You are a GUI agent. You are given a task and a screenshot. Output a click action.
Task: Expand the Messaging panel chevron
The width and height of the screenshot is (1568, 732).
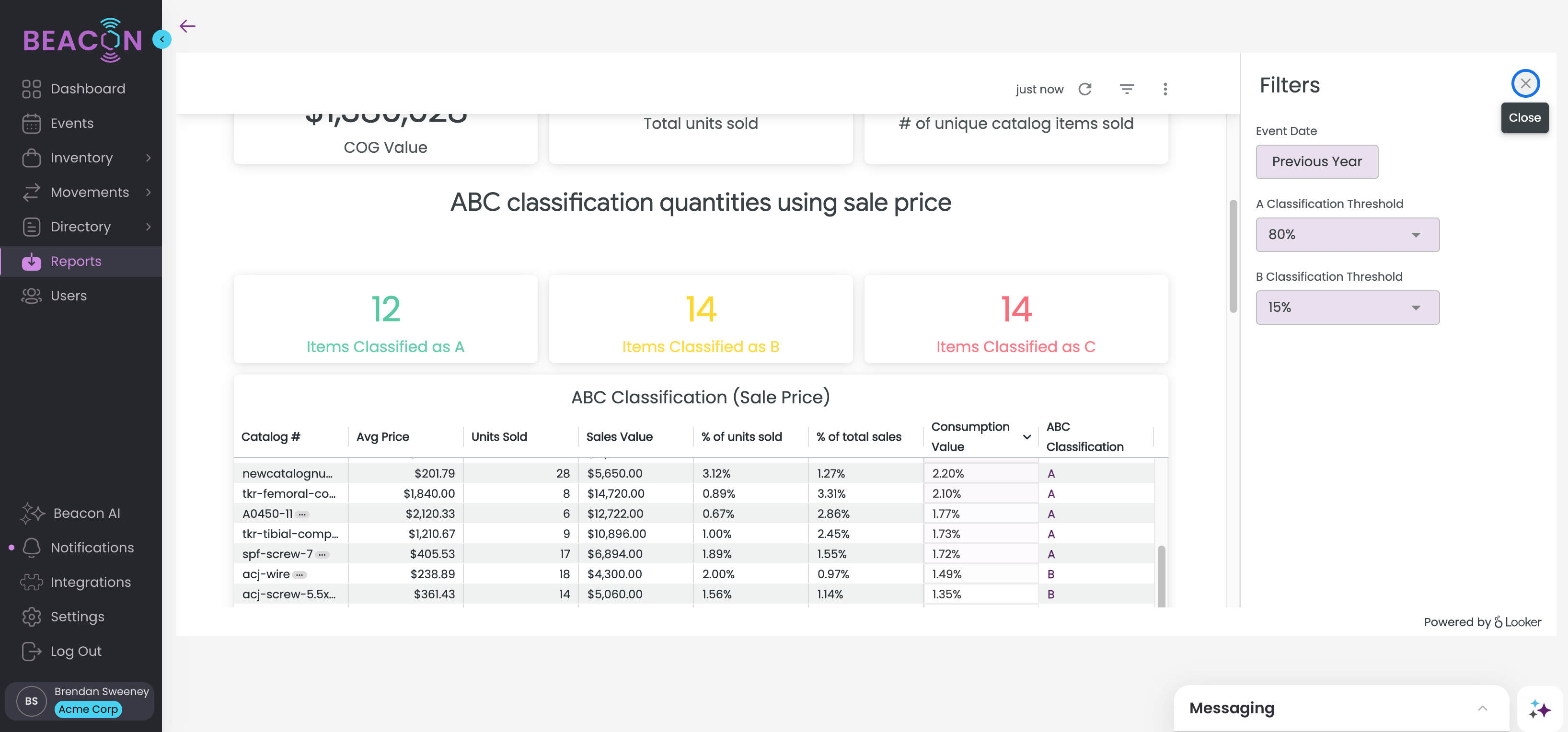[1482, 708]
